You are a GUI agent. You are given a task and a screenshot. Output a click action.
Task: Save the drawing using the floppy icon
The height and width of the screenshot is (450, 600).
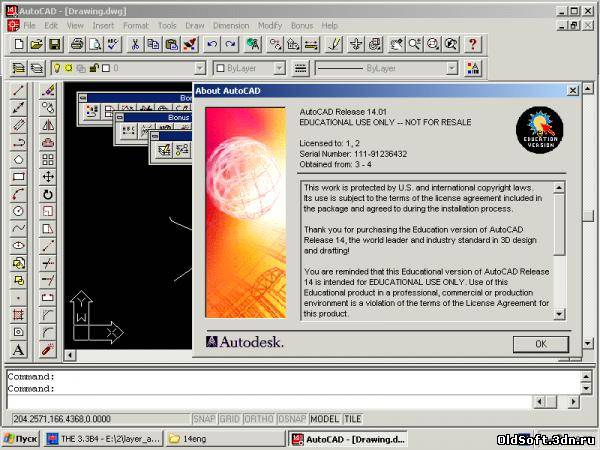54,44
